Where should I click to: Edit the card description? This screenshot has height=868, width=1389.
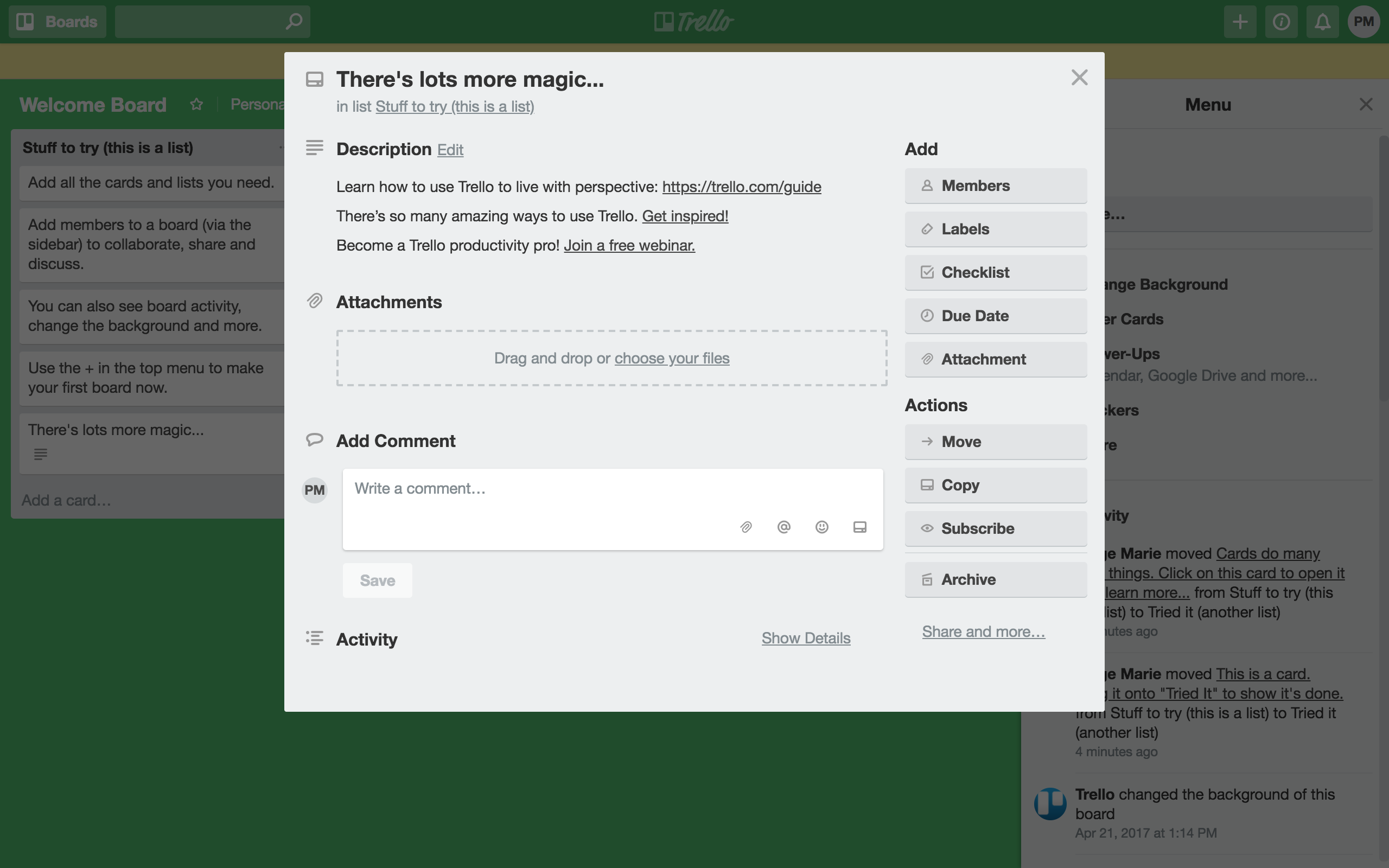tap(450, 150)
